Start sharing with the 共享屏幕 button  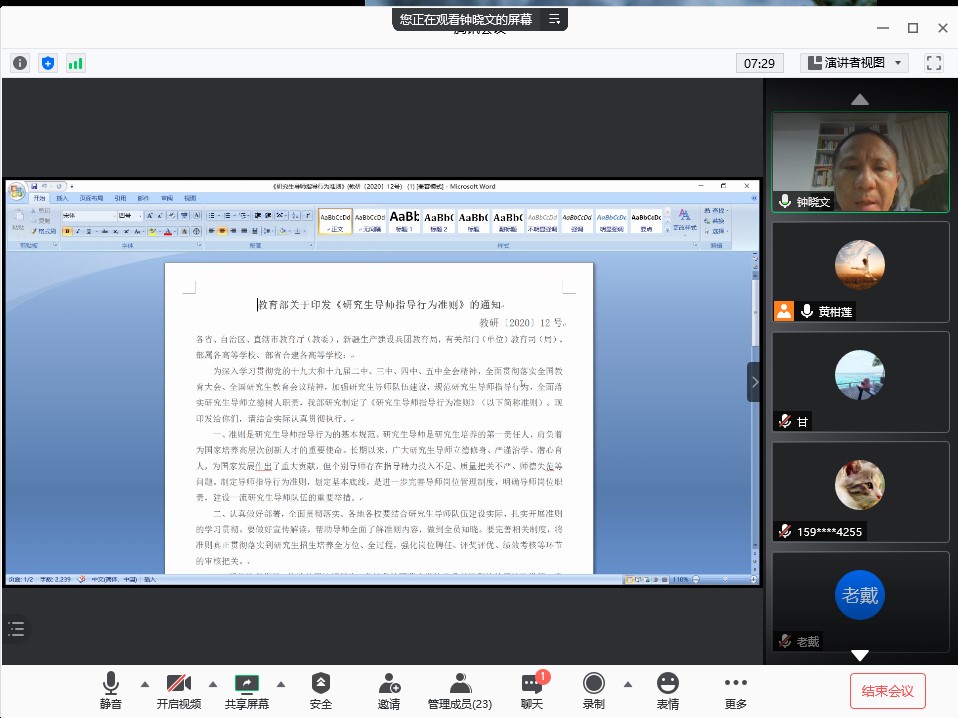(246, 690)
